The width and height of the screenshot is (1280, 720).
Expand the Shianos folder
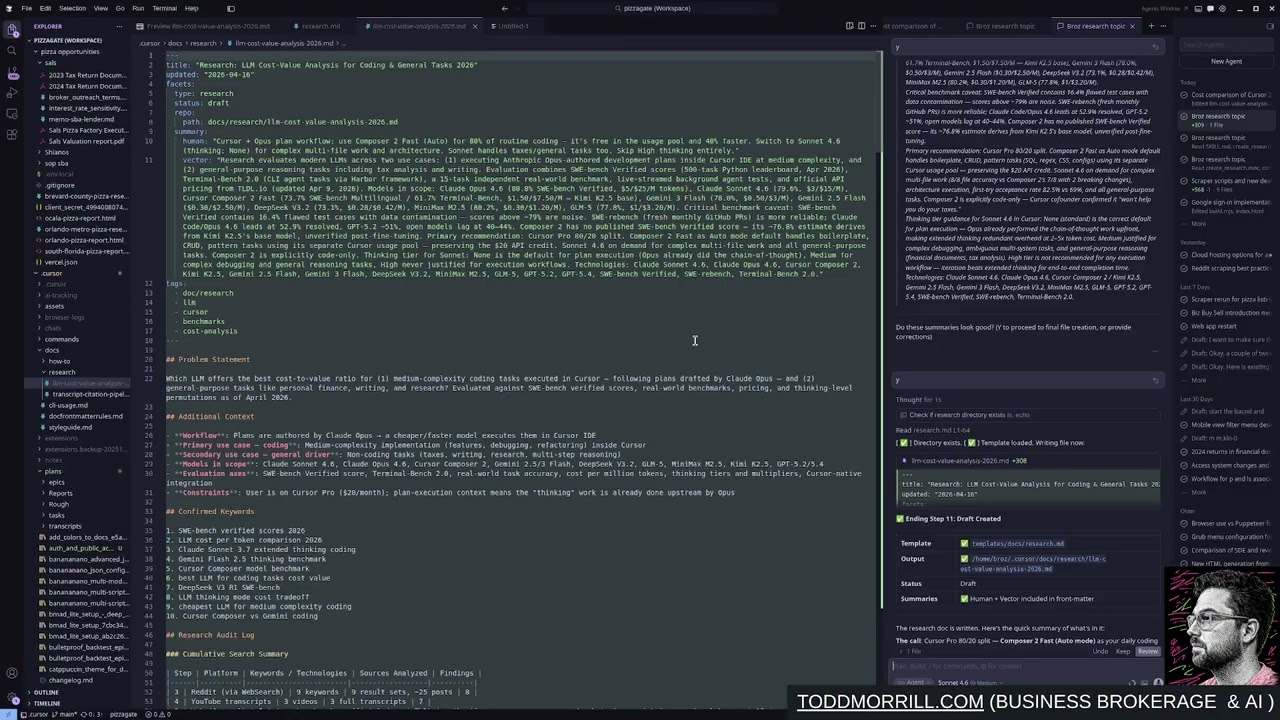(56, 152)
